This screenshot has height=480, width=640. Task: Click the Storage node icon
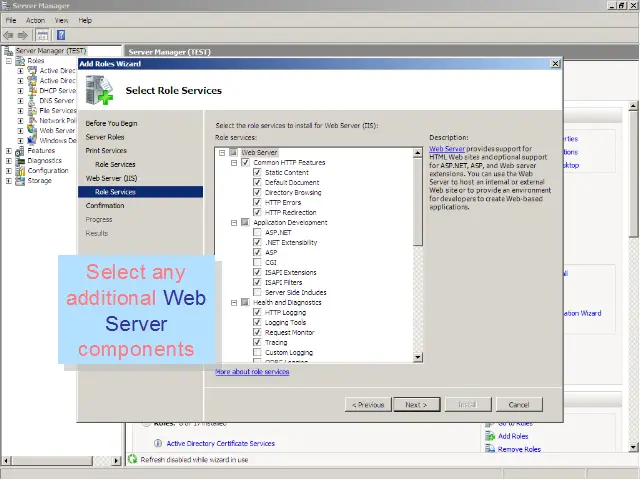[x=20, y=181]
